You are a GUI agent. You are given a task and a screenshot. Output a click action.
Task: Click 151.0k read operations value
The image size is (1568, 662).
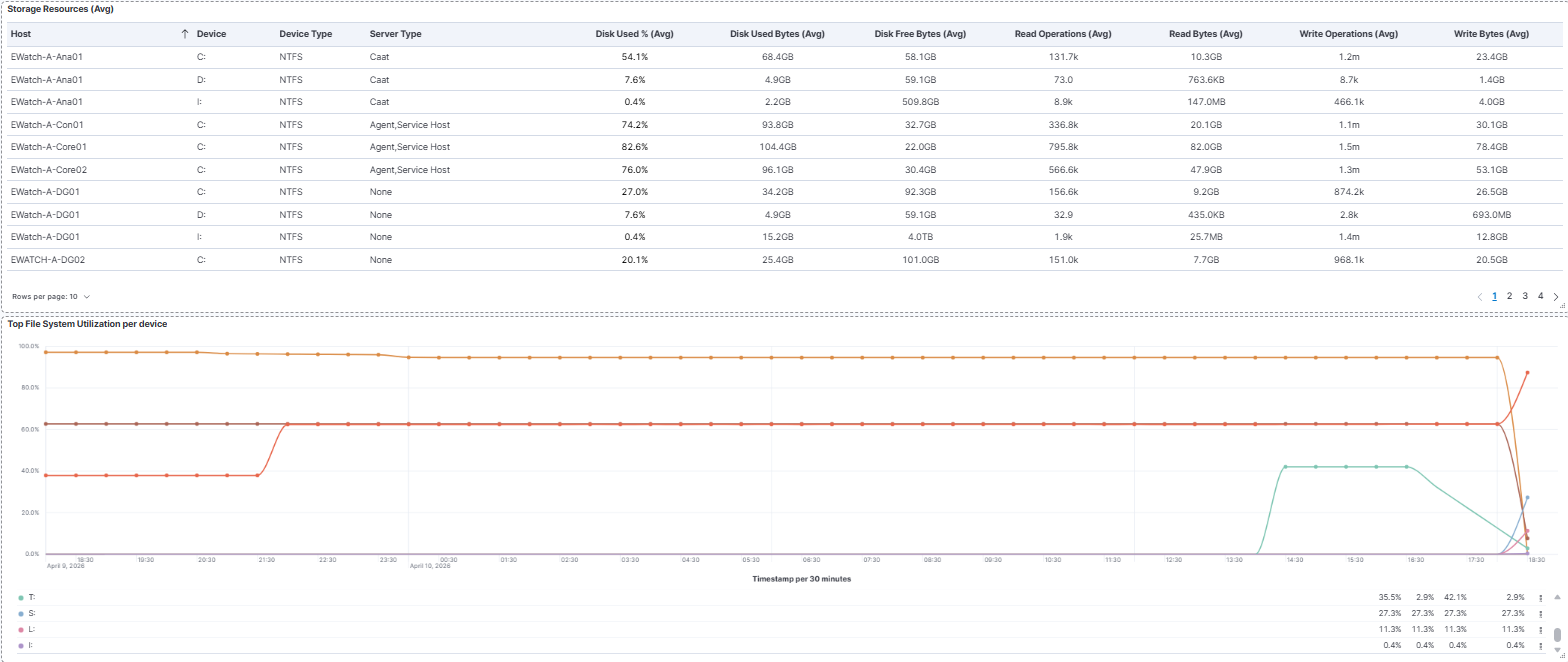click(1063, 260)
